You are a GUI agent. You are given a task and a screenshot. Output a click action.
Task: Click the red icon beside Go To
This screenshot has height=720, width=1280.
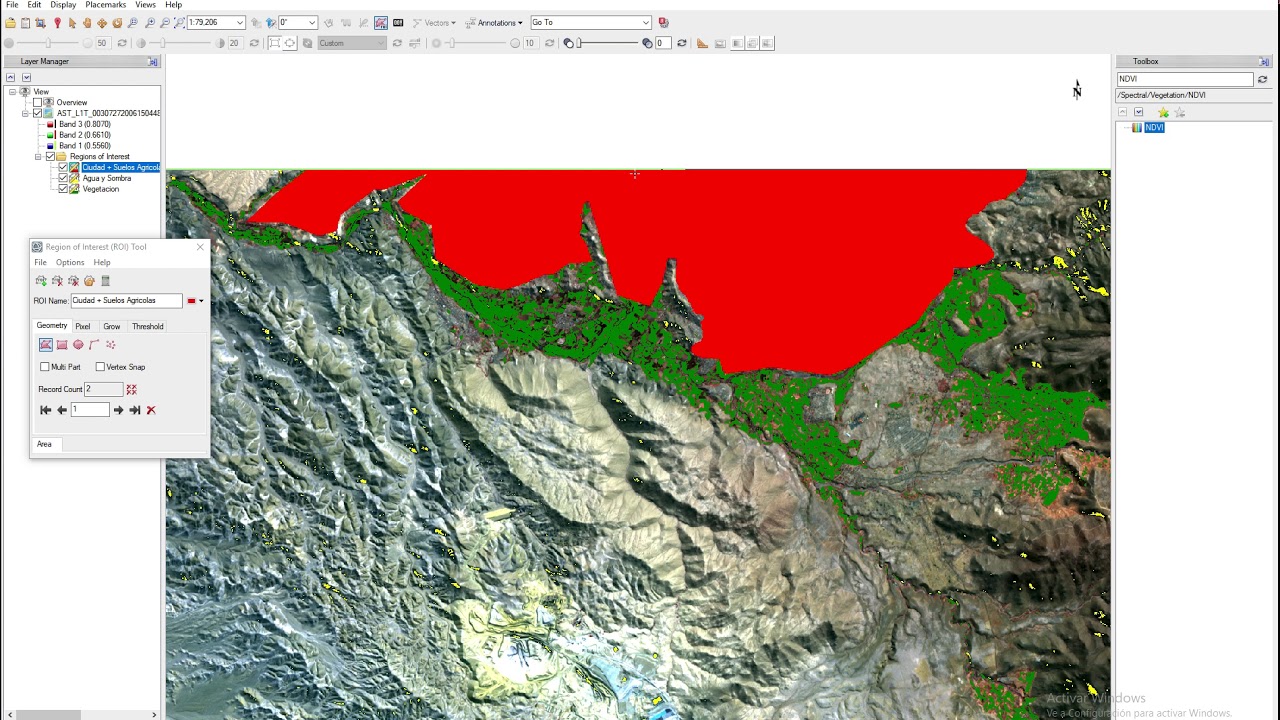pyautogui.click(x=664, y=22)
